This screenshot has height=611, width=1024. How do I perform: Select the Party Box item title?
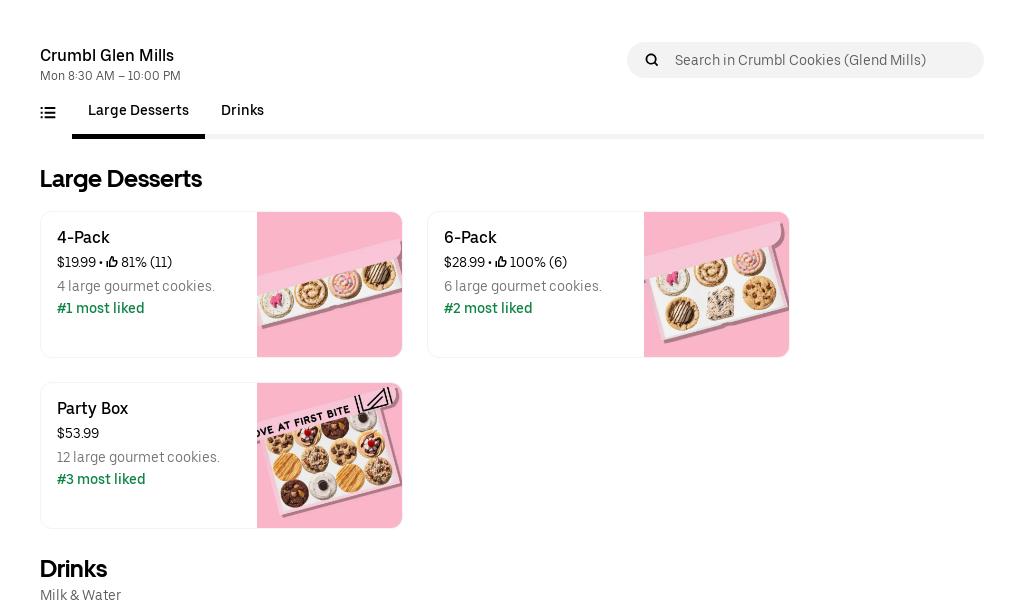pyautogui.click(x=92, y=409)
